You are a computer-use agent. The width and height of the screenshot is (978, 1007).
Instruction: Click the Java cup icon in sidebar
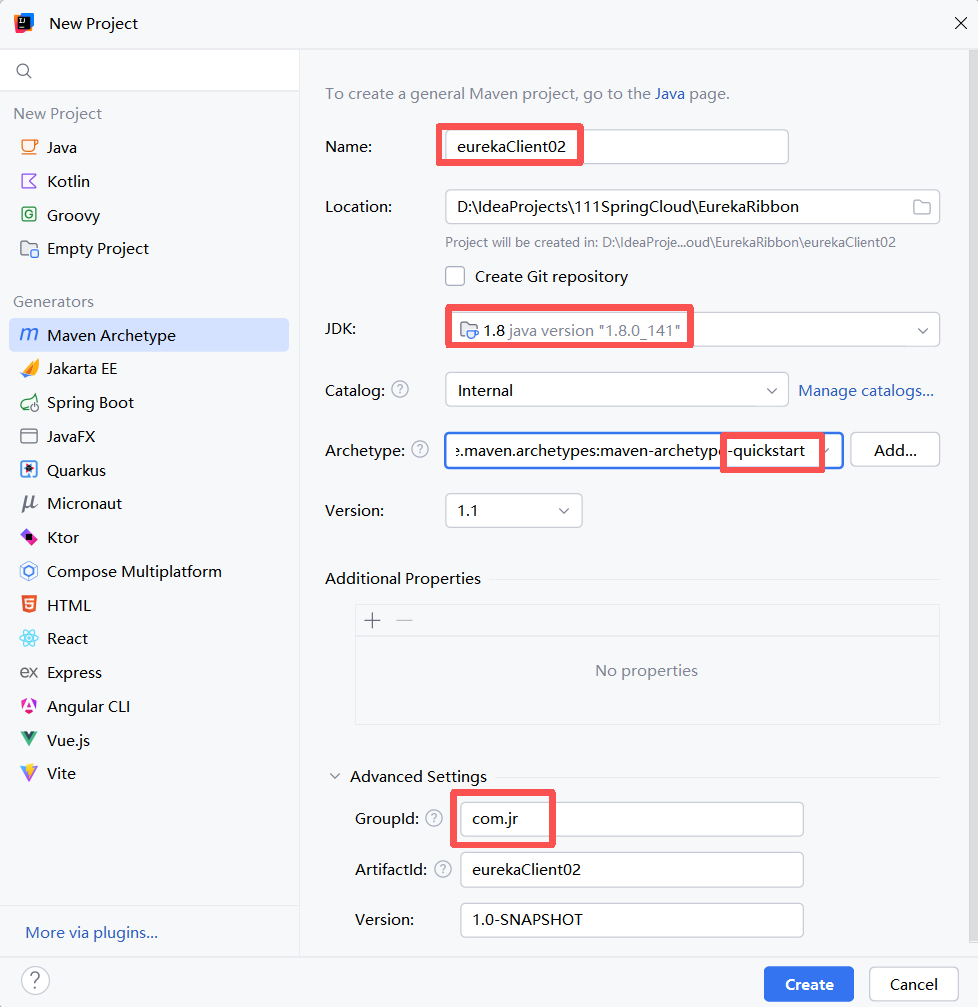point(29,147)
